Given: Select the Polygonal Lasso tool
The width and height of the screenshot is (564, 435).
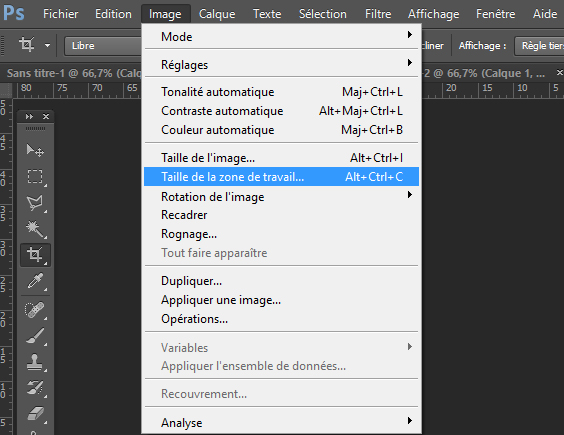Looking at the screenshot, I should point(35,203).
